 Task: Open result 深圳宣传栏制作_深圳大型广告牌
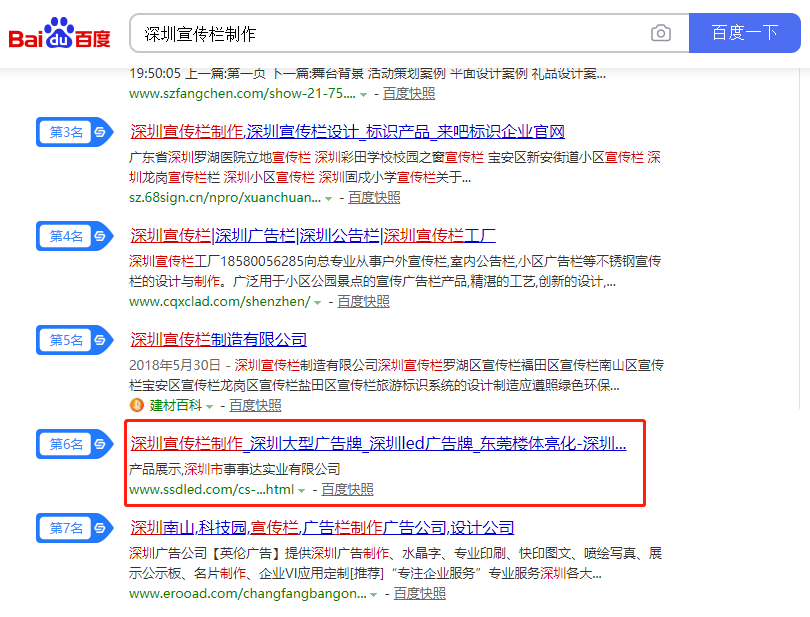(378, 443)
